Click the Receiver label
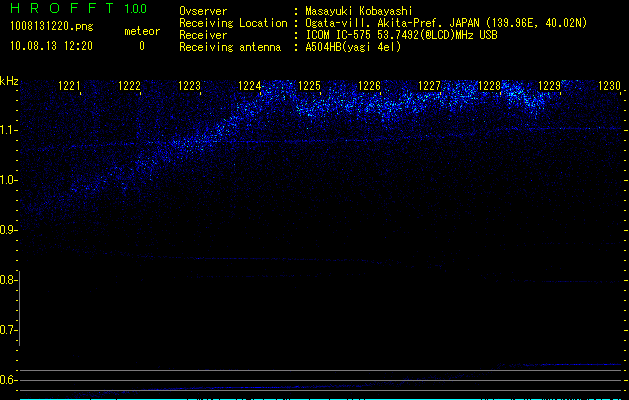 203,35
